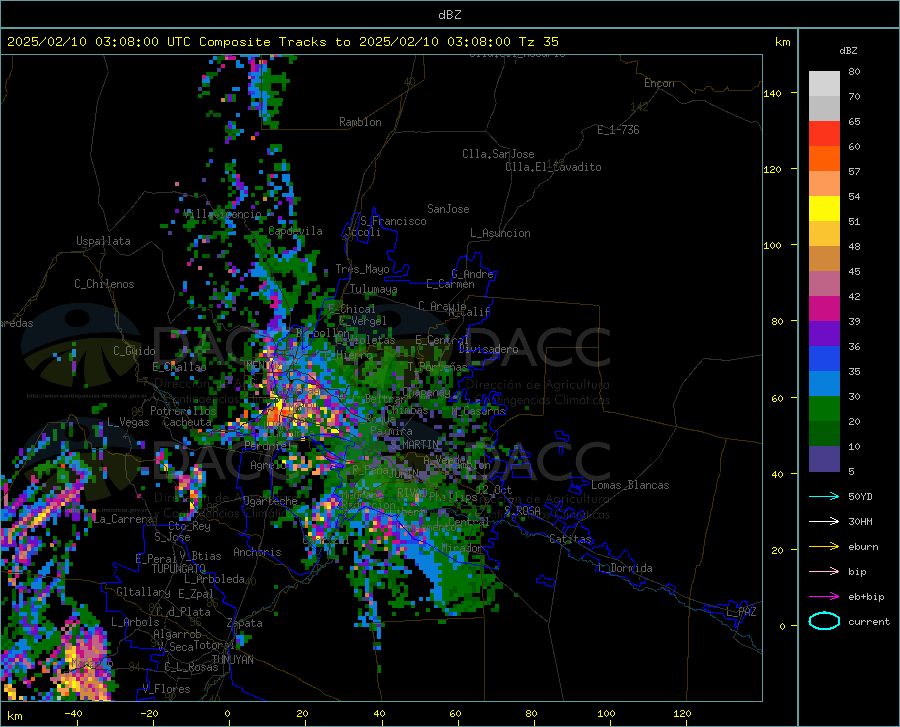This screenshot has width=900, height=727.
Task: Click the 'SanJose' town label
Action: [448, 209]
